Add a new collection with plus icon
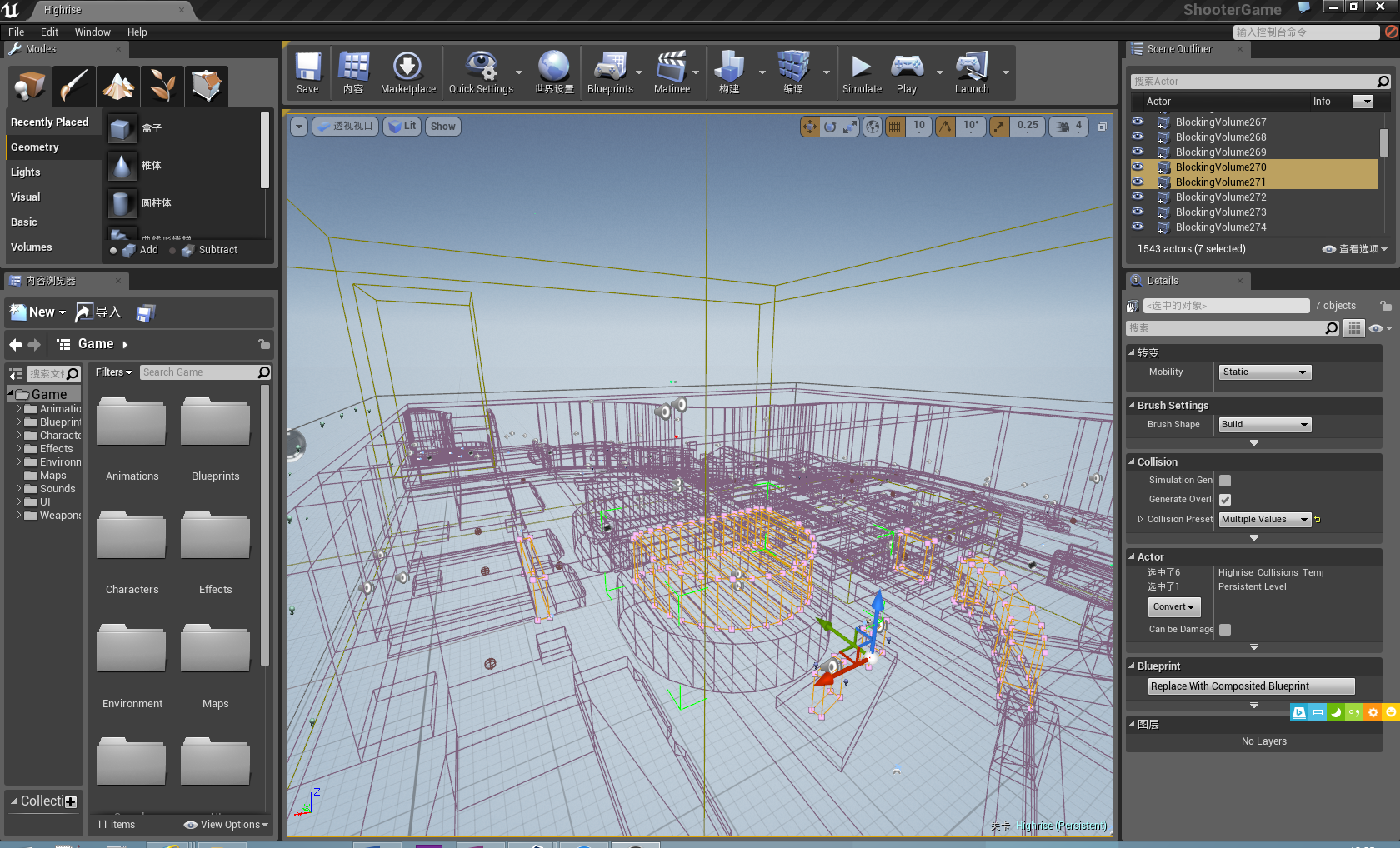The height and width of the screenshot is (848, 1400). pyautogui.click(x=71, y=802)
